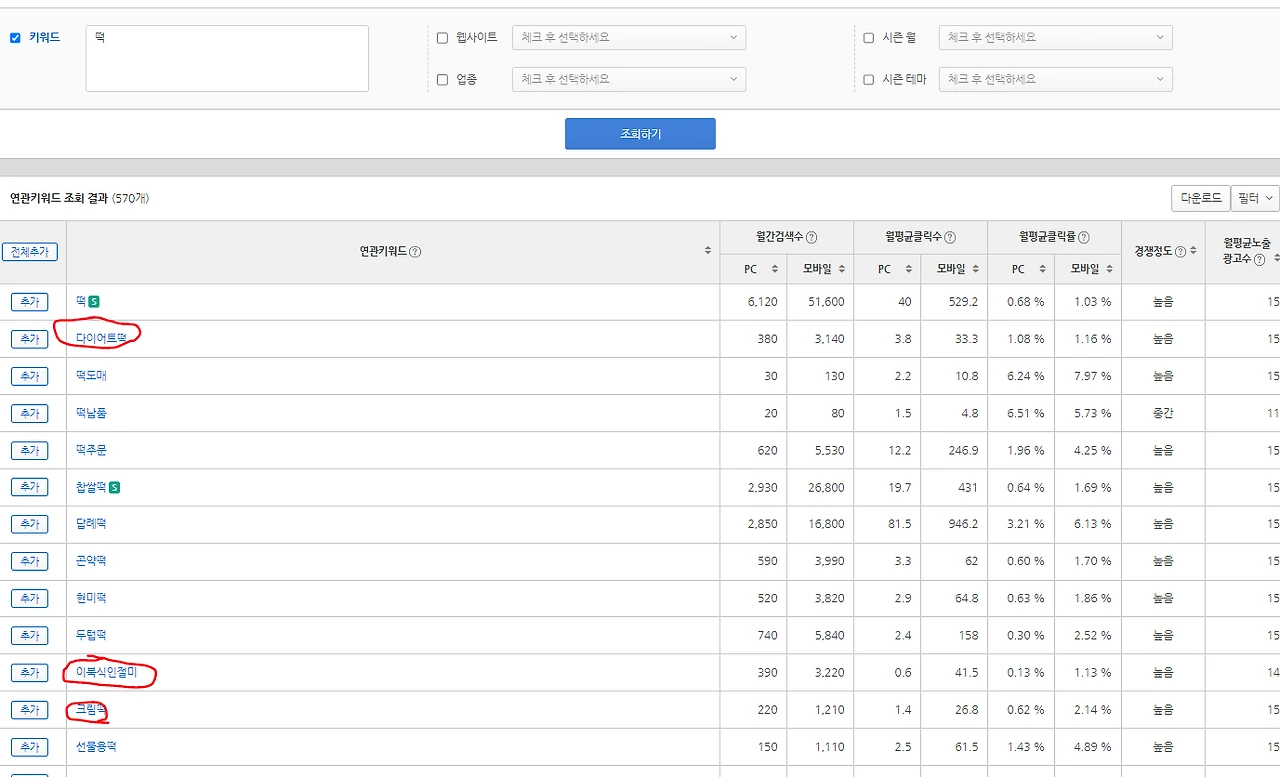The width and height of the screenshot is (1280, 777).
Task: Open help icon beside 월간검색수
Action: [x=811, y=238]
